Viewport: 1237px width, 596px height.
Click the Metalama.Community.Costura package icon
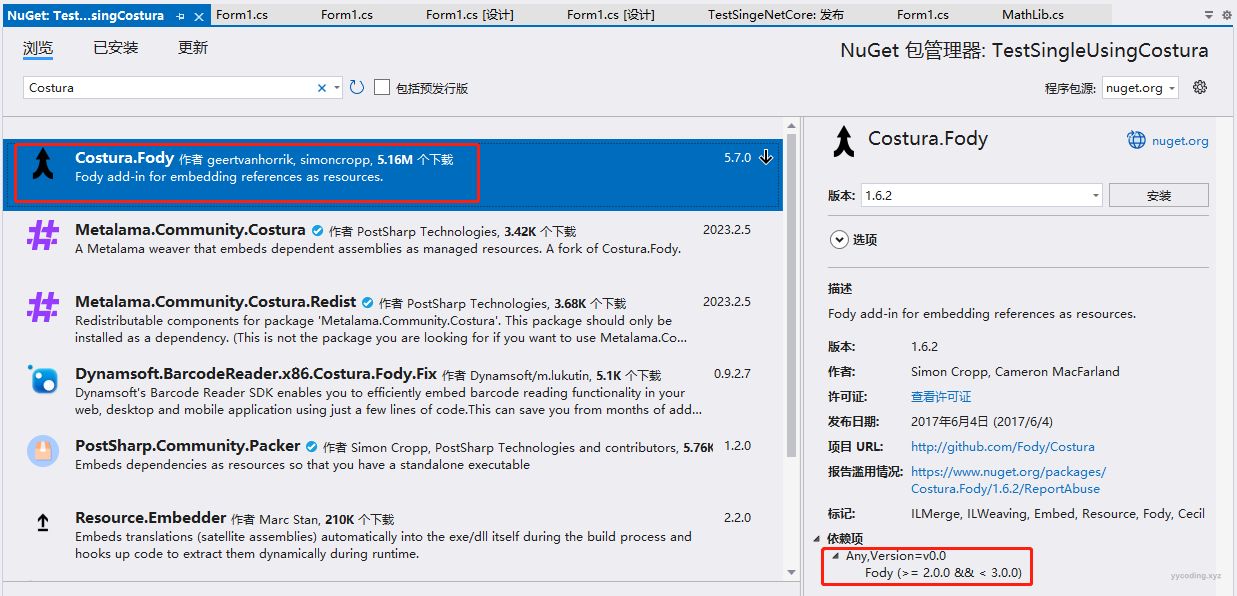click(x=43, y=236)
